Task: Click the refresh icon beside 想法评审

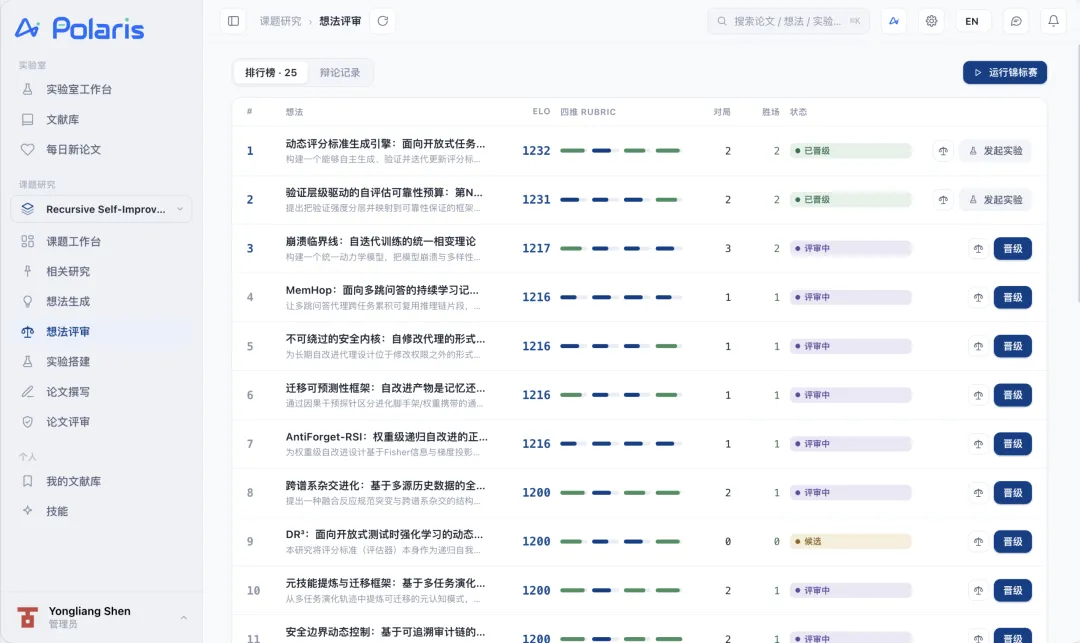Action: [383, 21]
